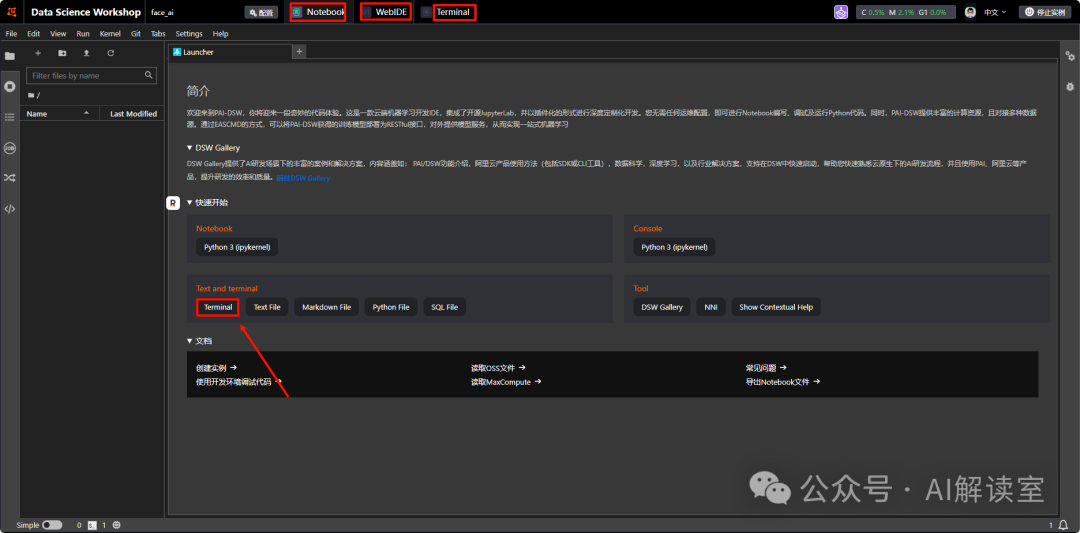This screenshot has height=533, width=1080.
Task: Open the table of contents sidebar icon
Action: [10, 117]
